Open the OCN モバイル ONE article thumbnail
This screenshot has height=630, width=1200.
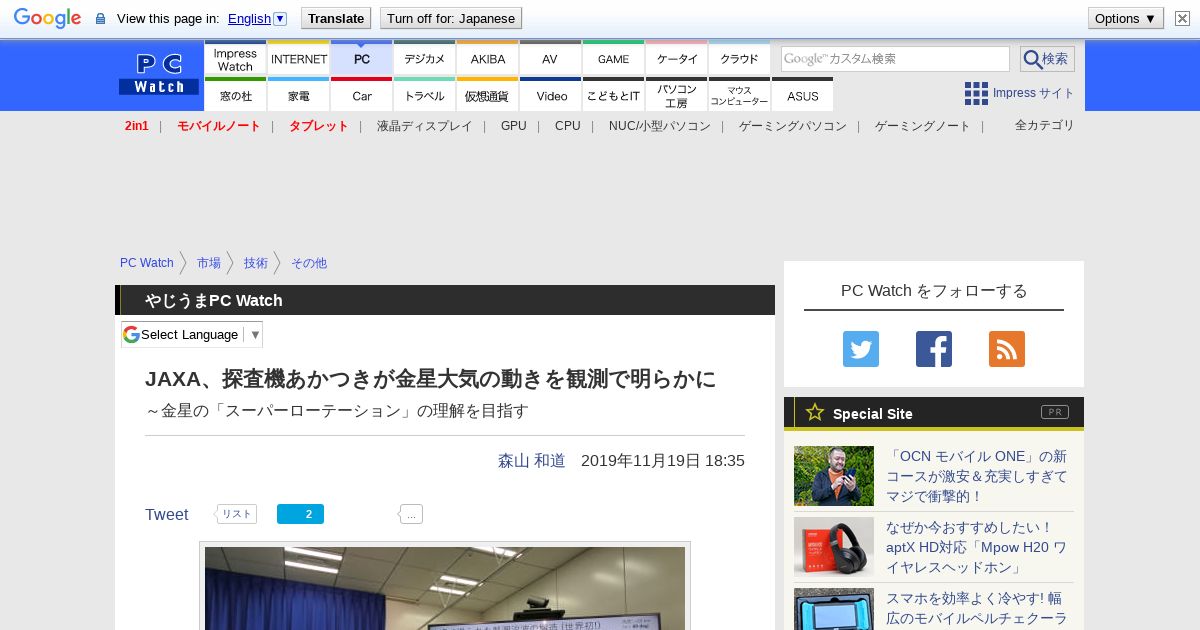(x=834, y=476)
